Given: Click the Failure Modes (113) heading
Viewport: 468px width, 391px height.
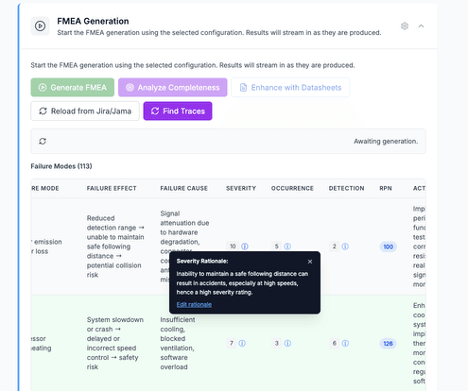Looking at the screenshot, I should tap(61, 166).
